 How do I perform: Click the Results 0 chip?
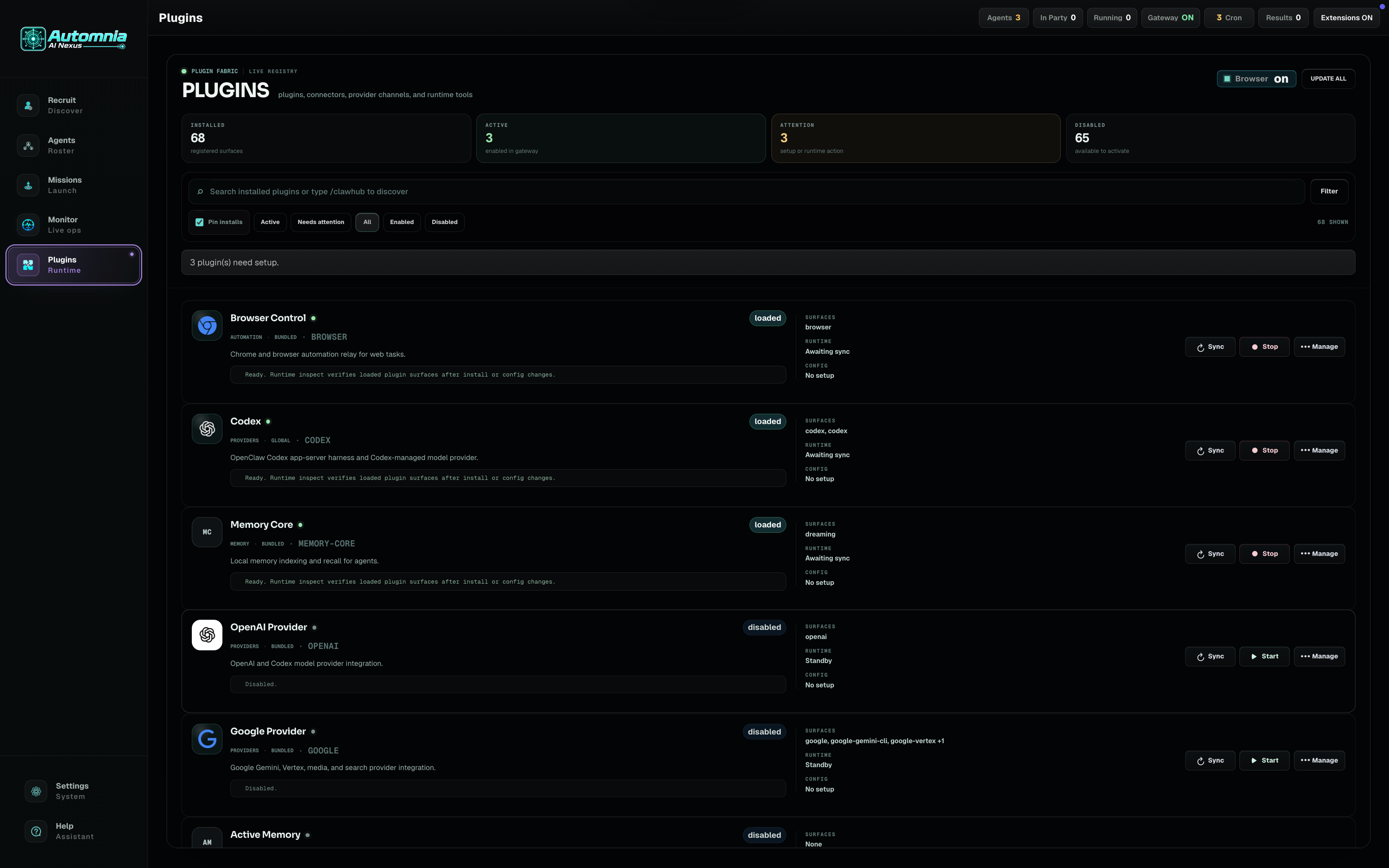(1284, 18)
